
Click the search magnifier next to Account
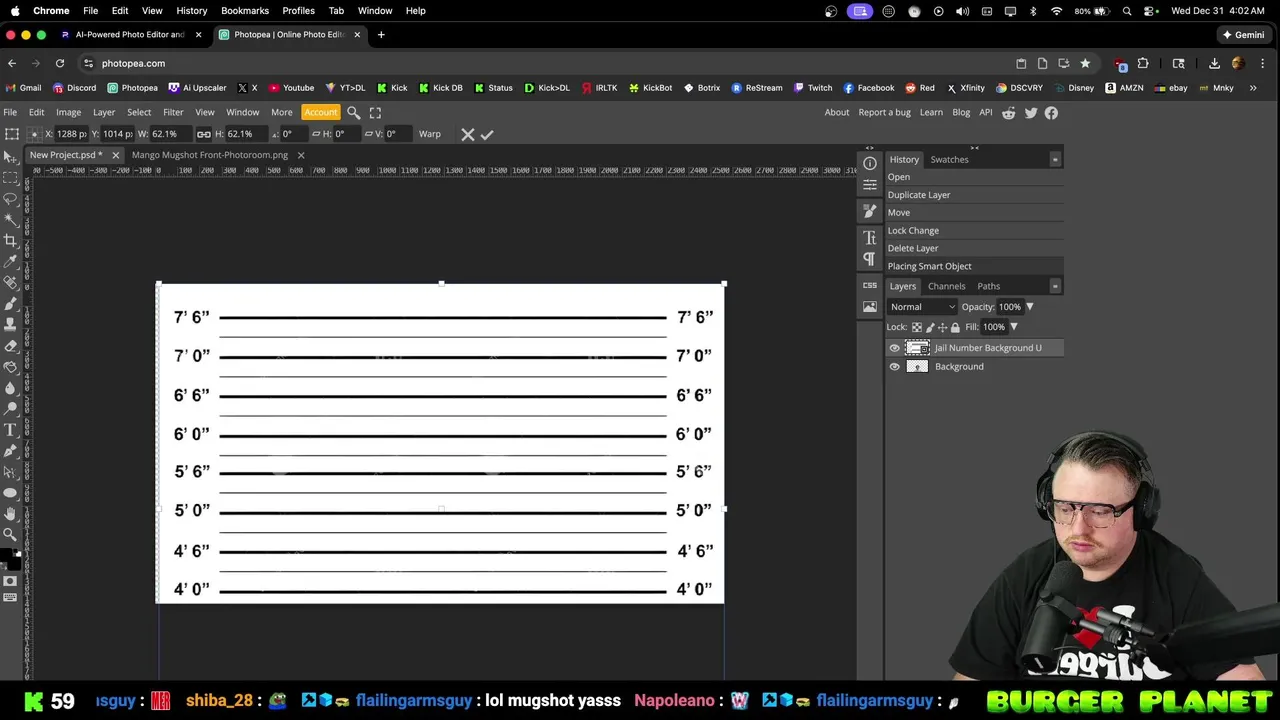pos(353,113)
